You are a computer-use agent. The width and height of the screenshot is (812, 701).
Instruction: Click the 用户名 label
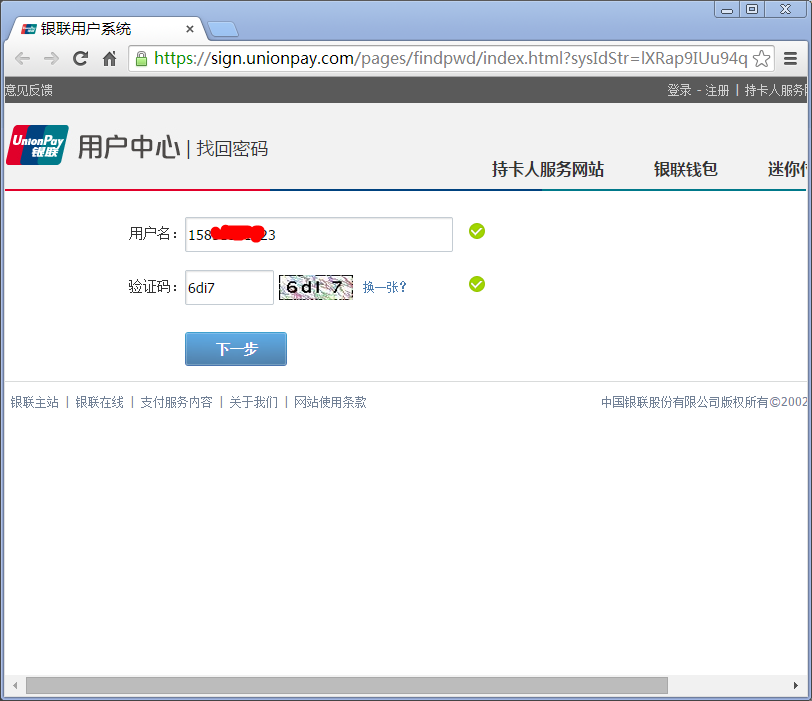point(152,233)
